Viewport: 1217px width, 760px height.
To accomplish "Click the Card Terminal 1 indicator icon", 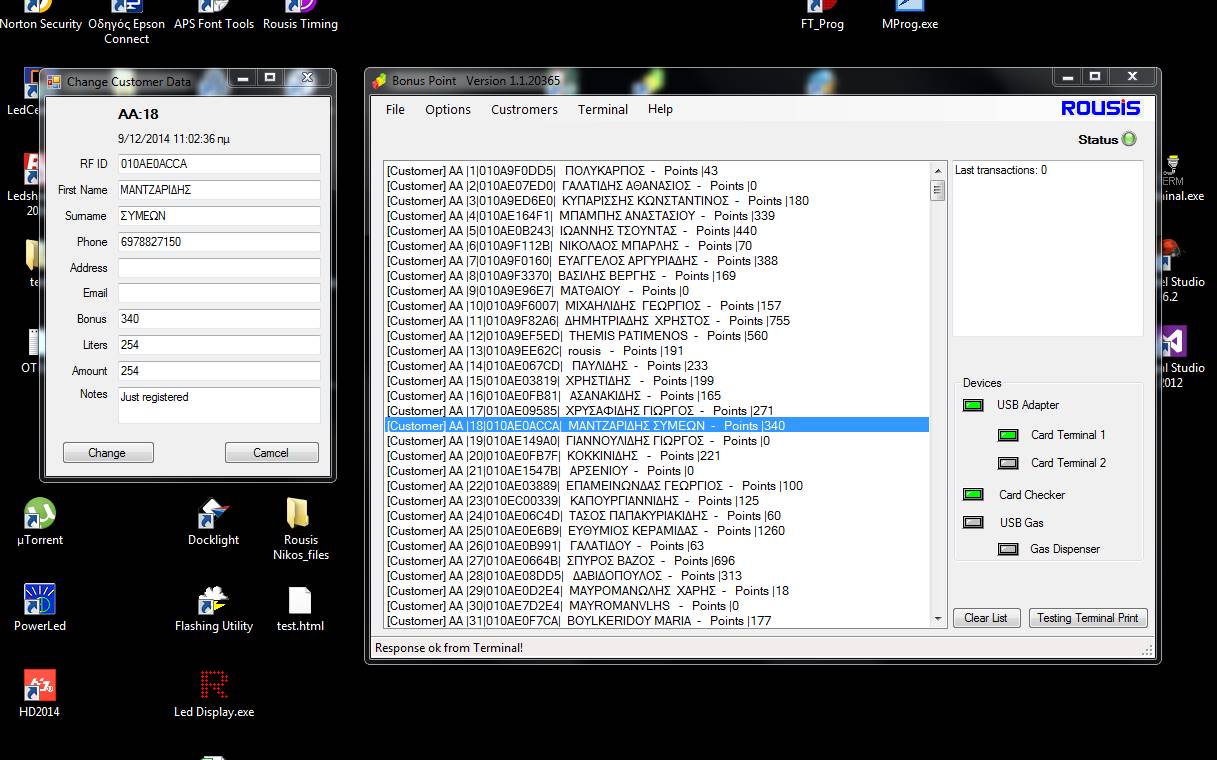I will coord(1008,435).
